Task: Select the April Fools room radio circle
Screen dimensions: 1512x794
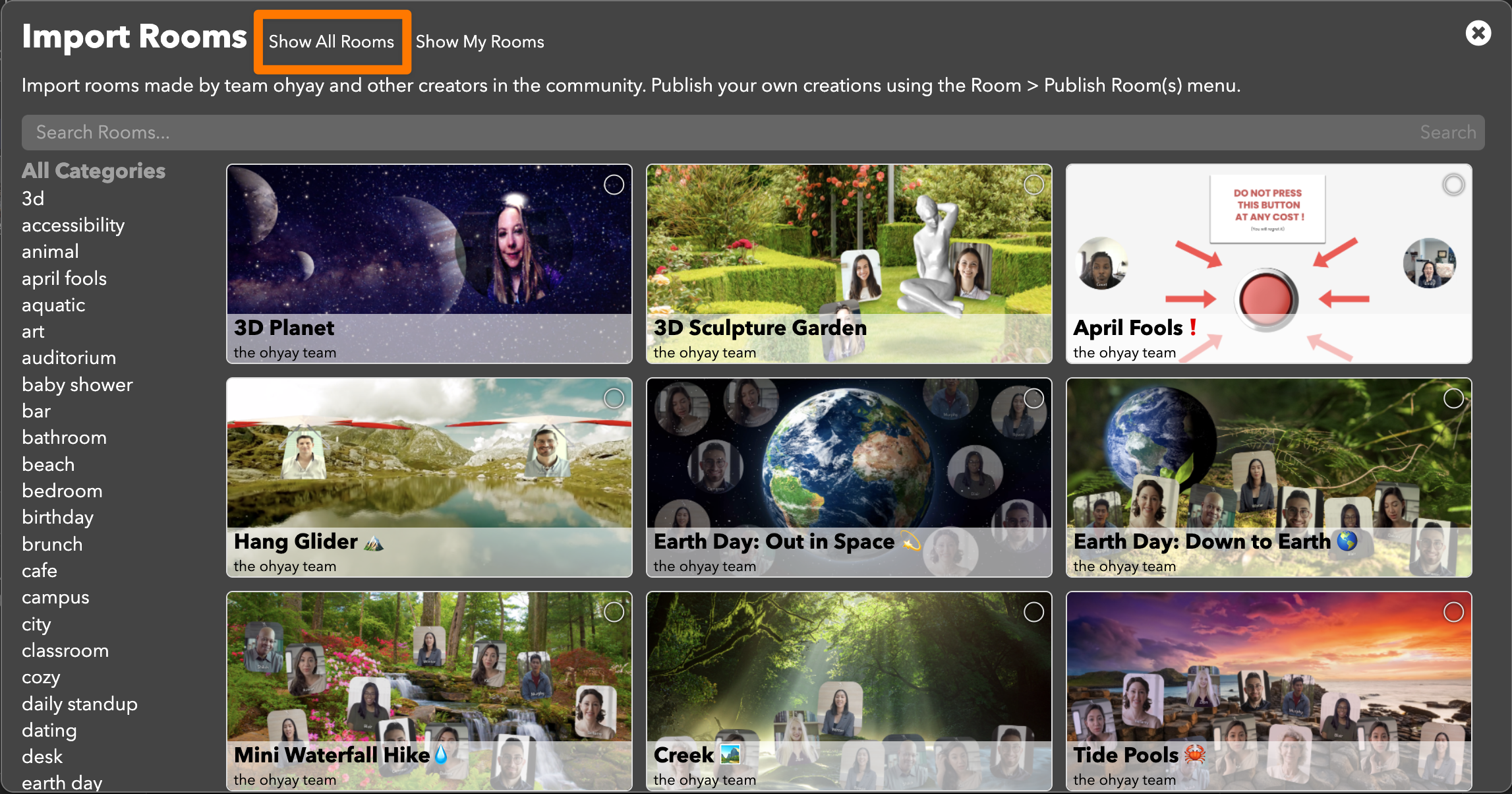Action: 1453,185
